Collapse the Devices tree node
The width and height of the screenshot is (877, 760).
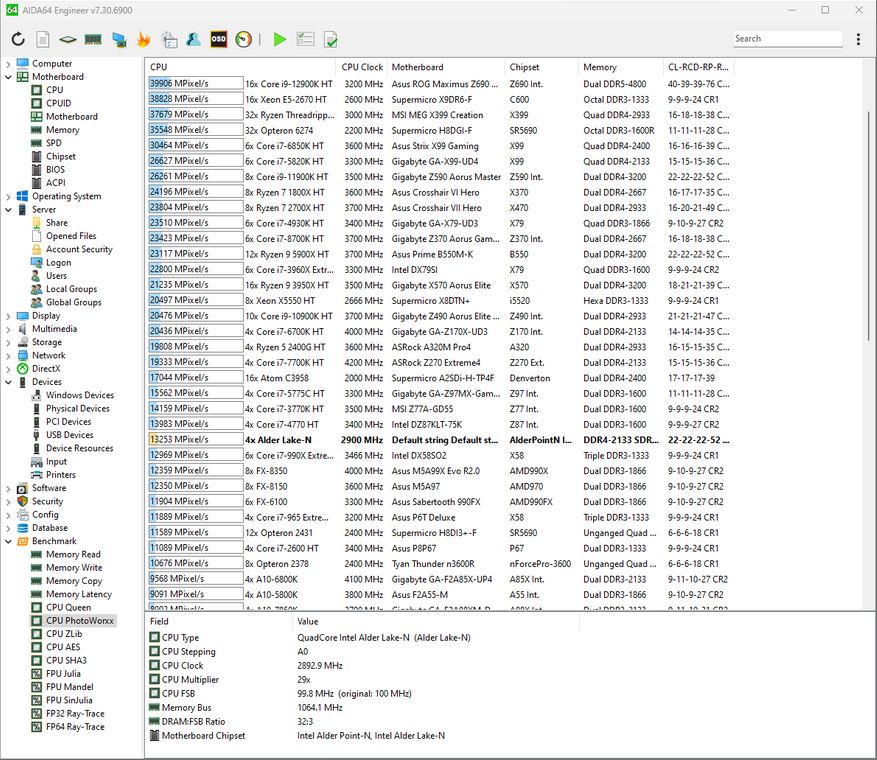pos(8,382)
